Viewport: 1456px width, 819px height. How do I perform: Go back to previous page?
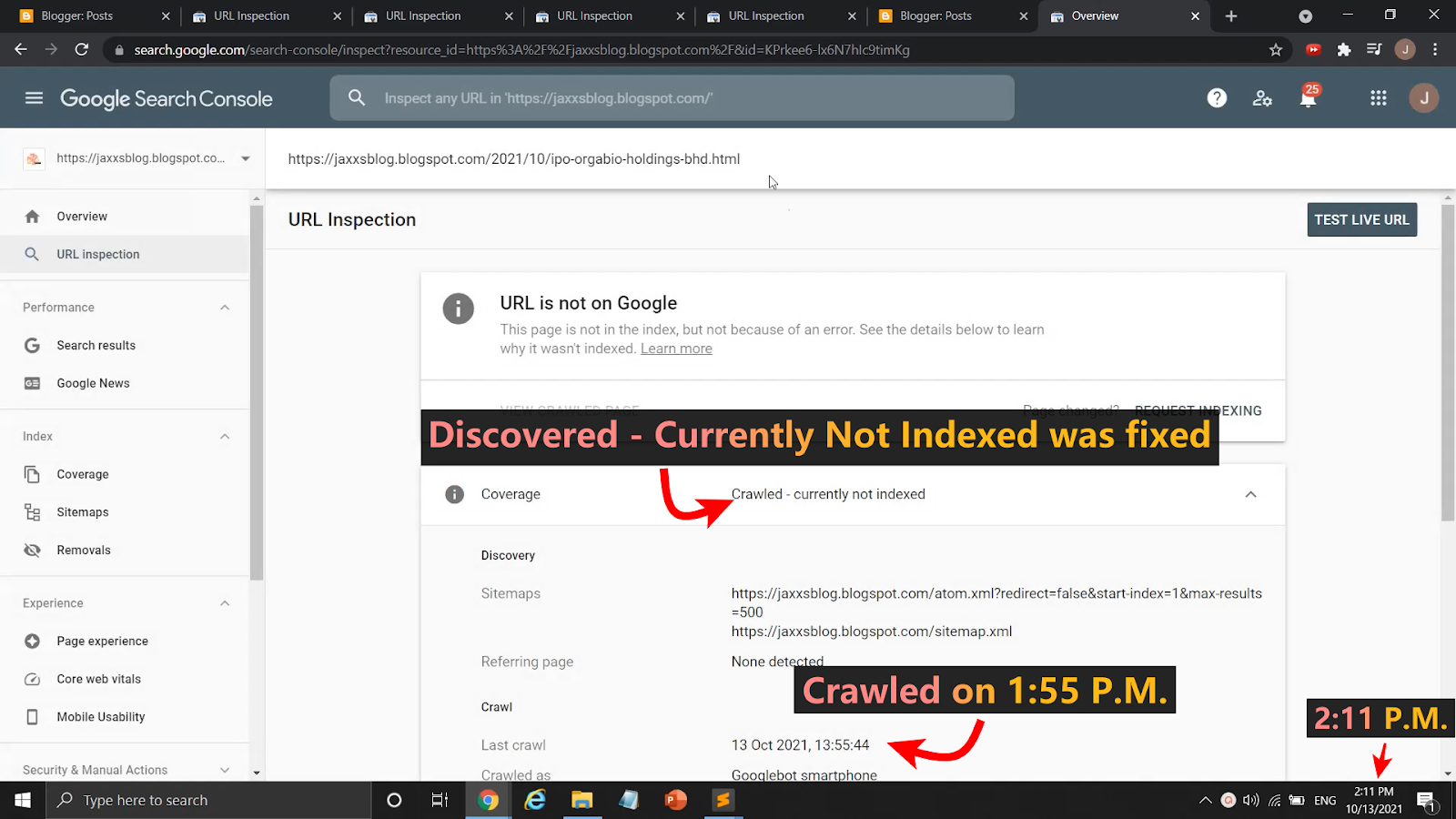tap(21, 49)
